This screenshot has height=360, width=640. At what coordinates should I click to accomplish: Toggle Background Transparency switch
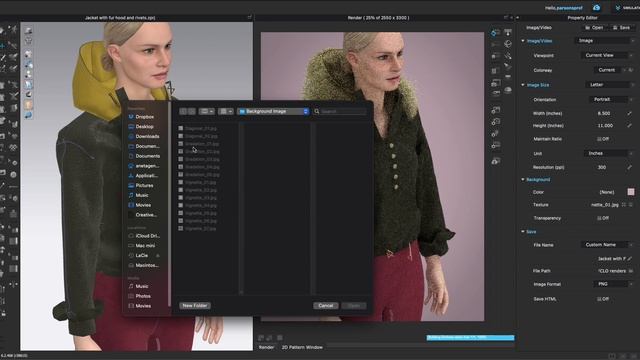tap(602, 218)
